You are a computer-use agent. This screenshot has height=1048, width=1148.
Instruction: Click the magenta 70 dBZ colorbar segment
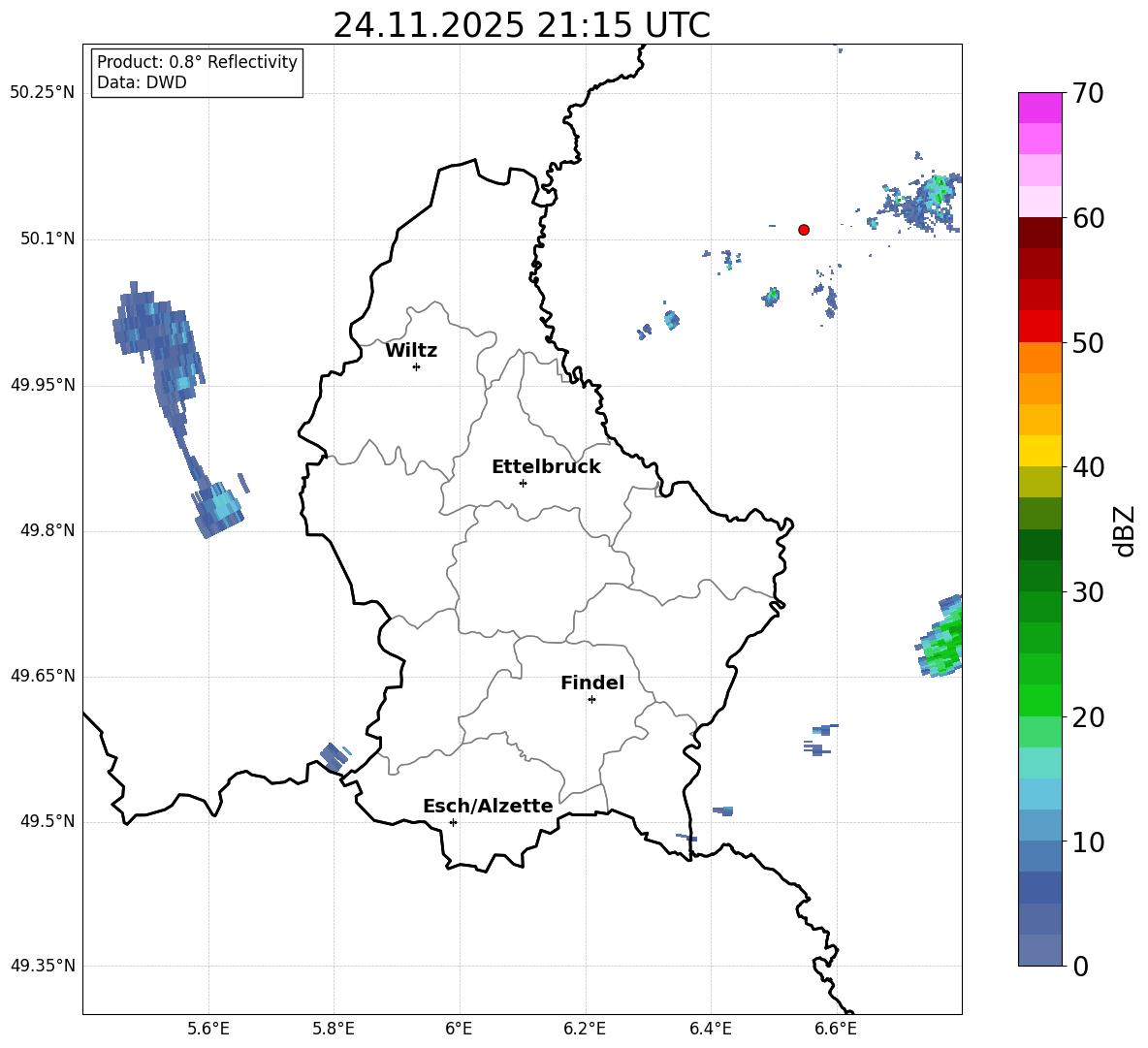[x=1039, y=108]
